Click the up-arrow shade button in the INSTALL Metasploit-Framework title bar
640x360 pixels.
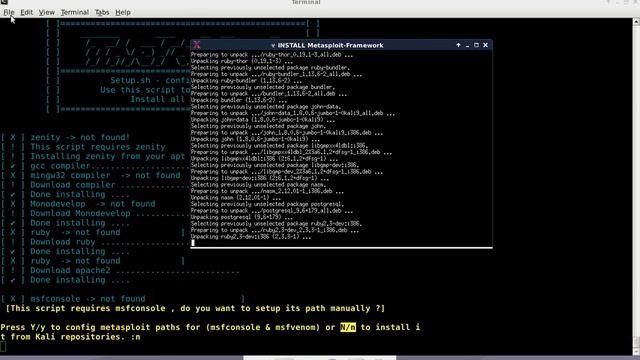coord(458,45)
